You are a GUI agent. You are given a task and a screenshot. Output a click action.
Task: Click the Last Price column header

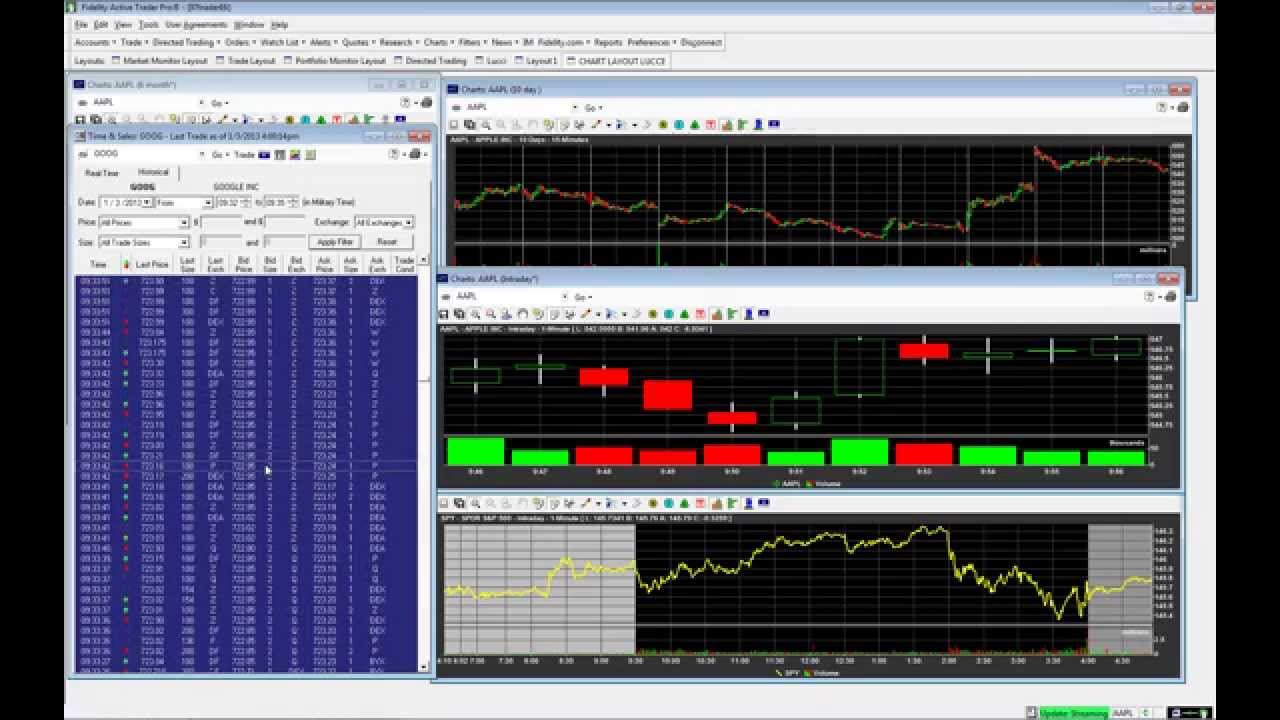click(x=152, y=264)
